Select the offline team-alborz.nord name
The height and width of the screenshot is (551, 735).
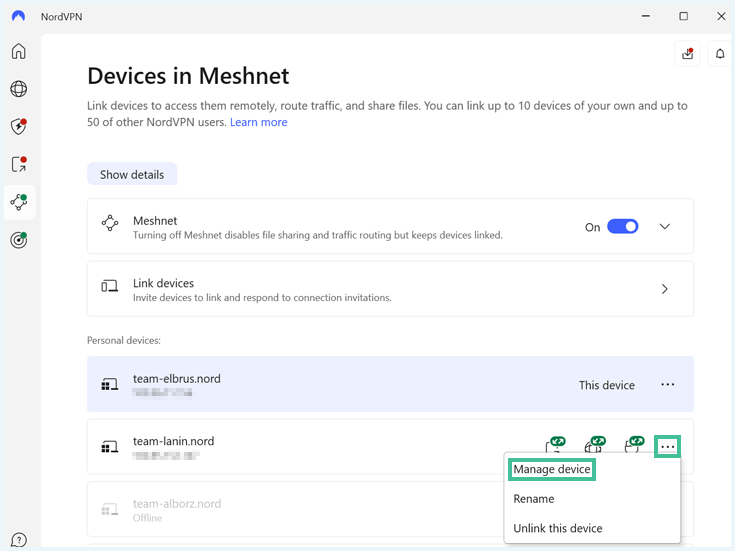tap(177, 504)
